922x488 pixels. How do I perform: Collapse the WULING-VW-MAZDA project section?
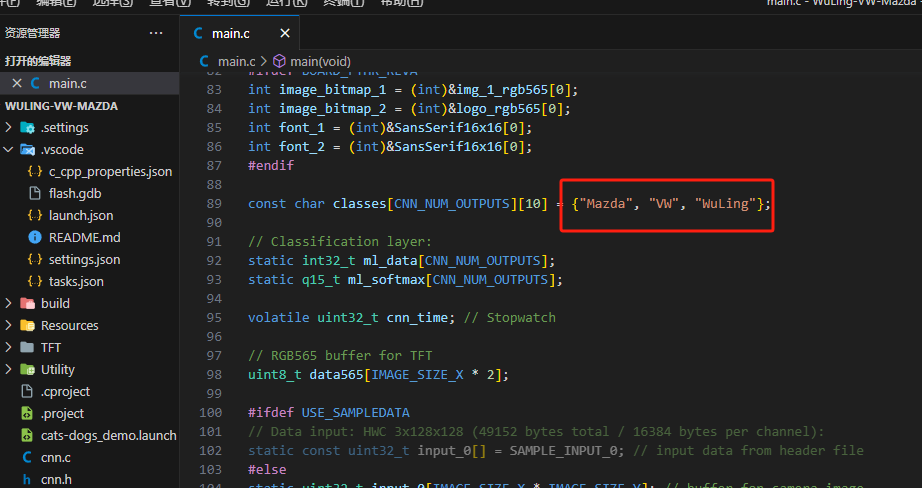tap(61, 106)
